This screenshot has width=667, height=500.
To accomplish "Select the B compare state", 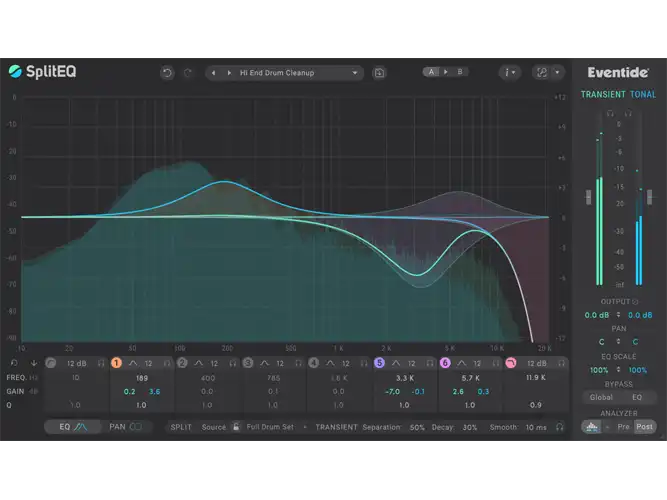I will (x=460, y=72).
